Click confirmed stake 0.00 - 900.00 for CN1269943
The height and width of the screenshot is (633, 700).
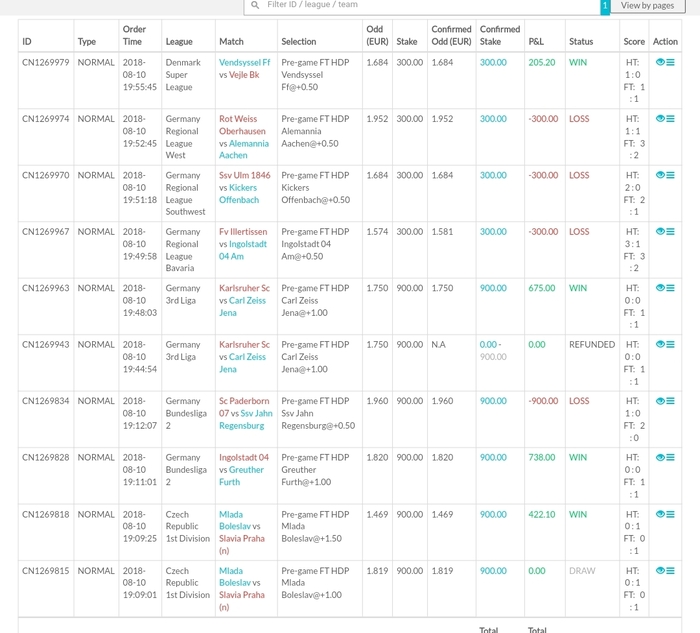[x=493, y=351]
